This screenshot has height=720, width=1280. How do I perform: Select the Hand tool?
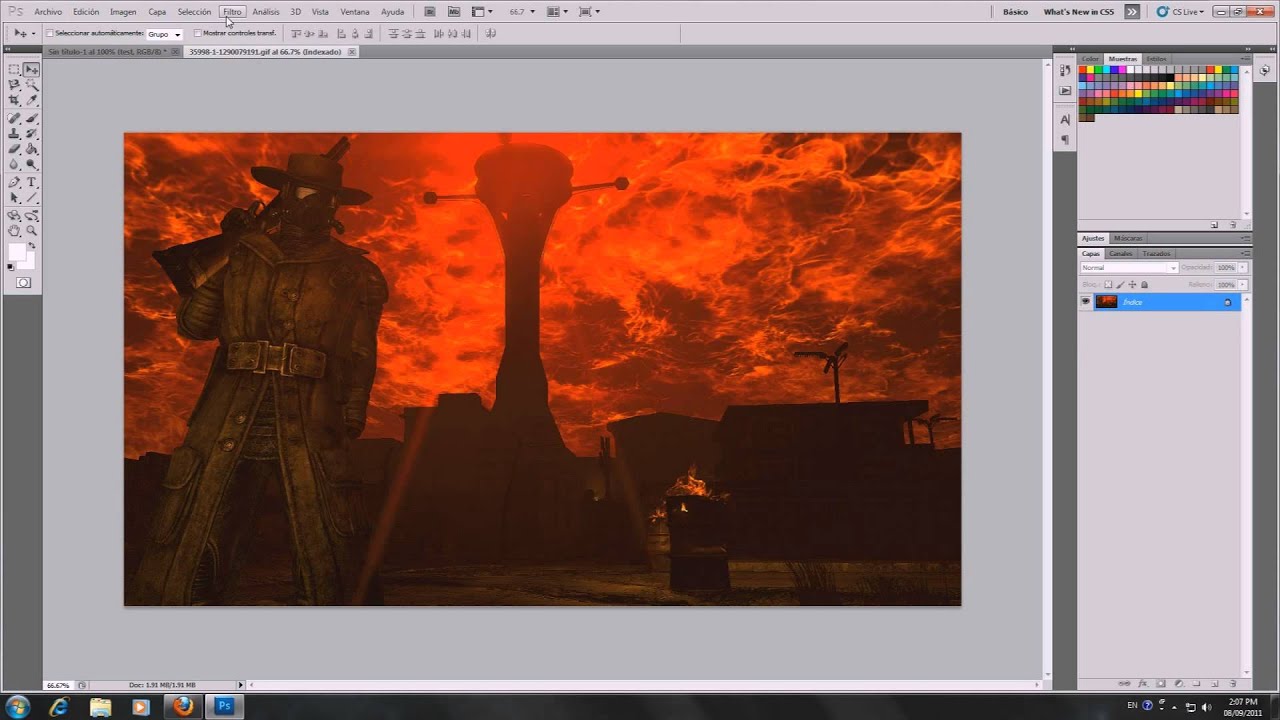click(x=15, y=230)
